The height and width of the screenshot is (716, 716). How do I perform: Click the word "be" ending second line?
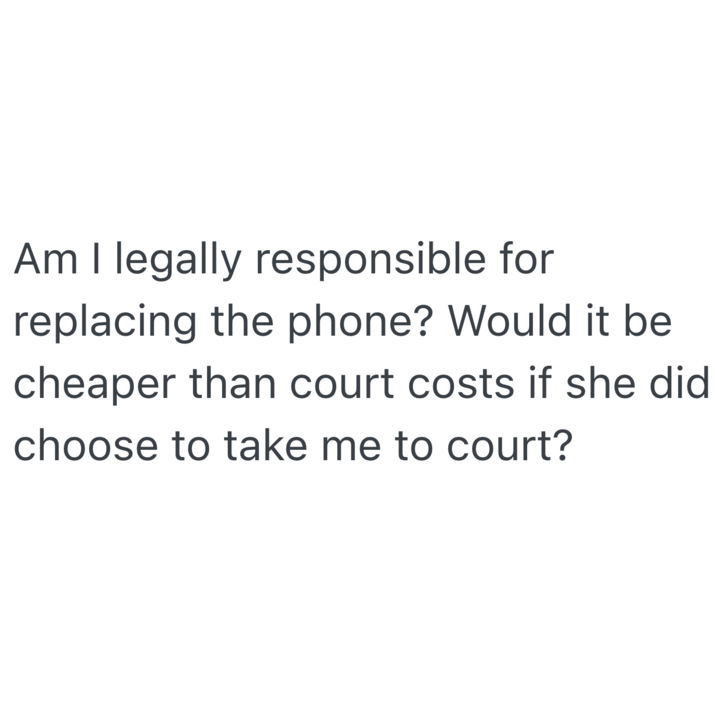648,320
